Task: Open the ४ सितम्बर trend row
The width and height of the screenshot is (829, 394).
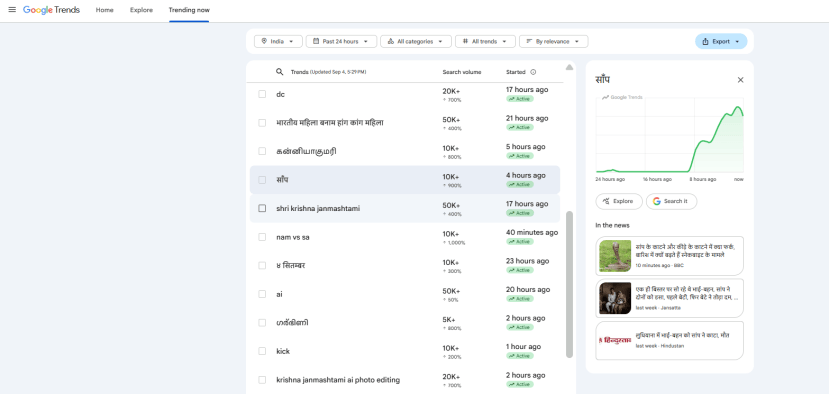Action: point(404,265)
